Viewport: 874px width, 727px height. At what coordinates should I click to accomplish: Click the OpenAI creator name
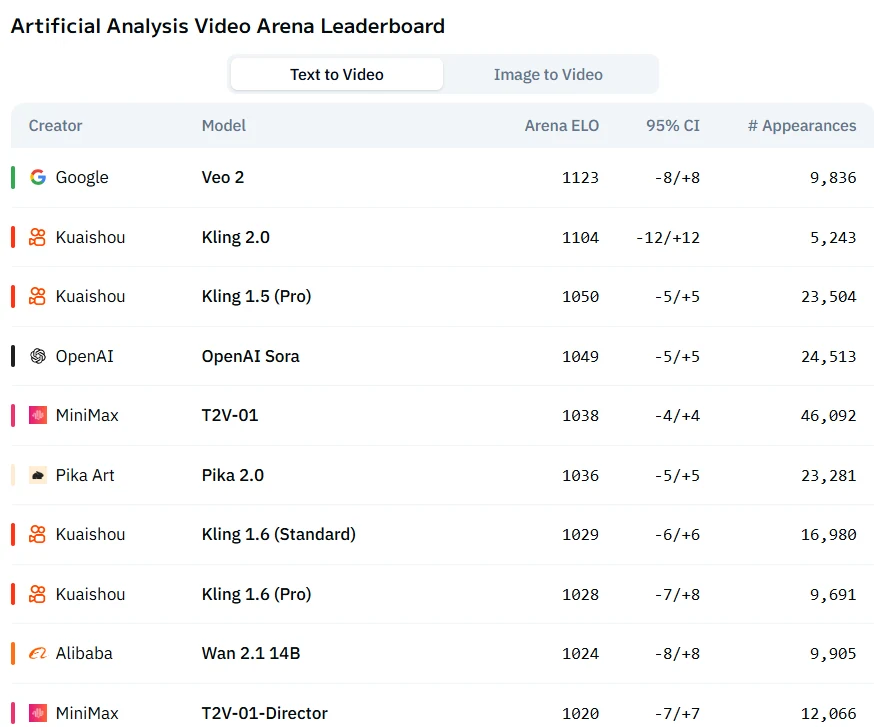[x=85, y=356]
